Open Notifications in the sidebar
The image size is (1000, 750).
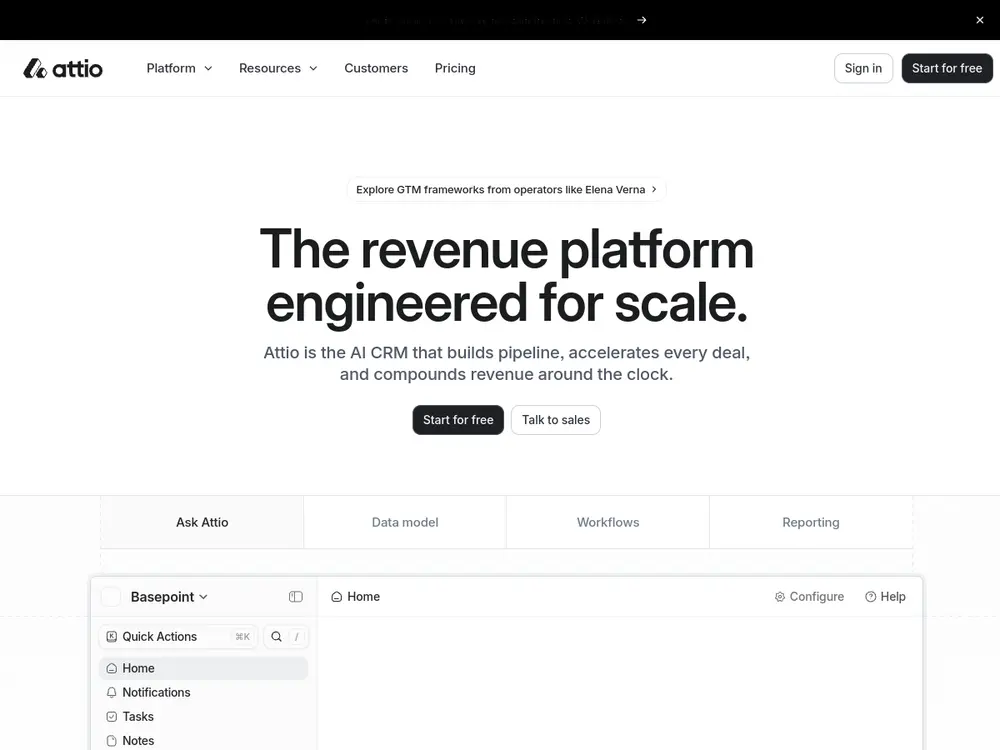203,693
